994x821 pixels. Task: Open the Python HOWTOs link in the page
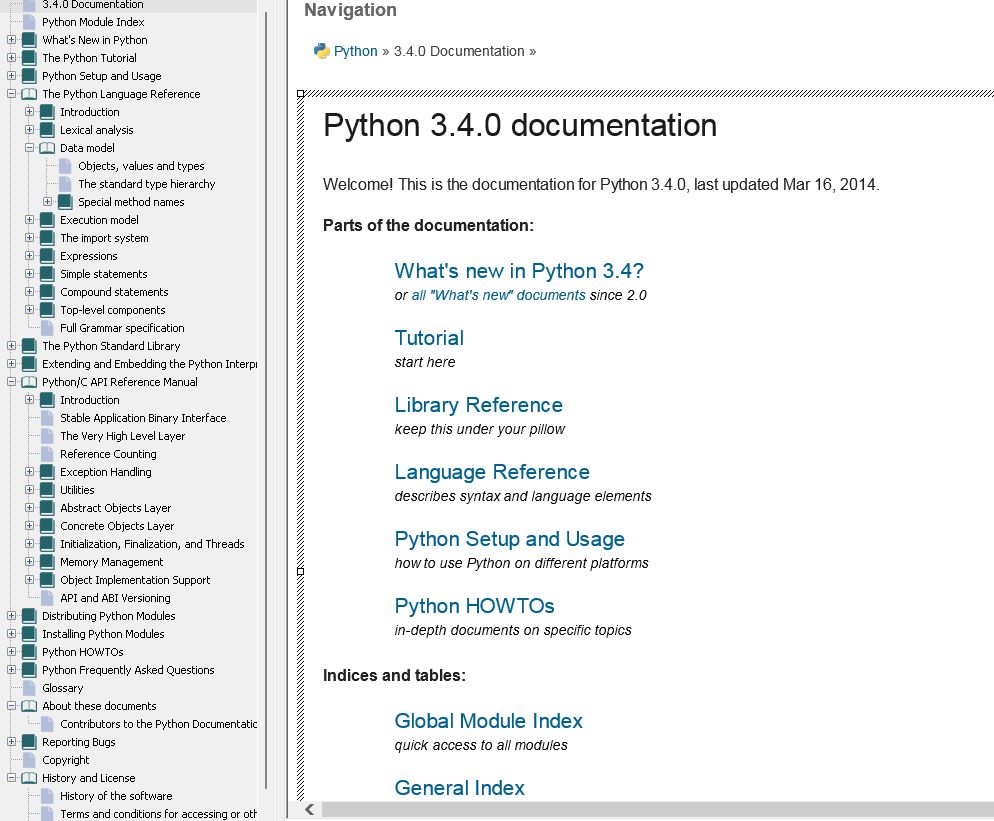(474, 606)
